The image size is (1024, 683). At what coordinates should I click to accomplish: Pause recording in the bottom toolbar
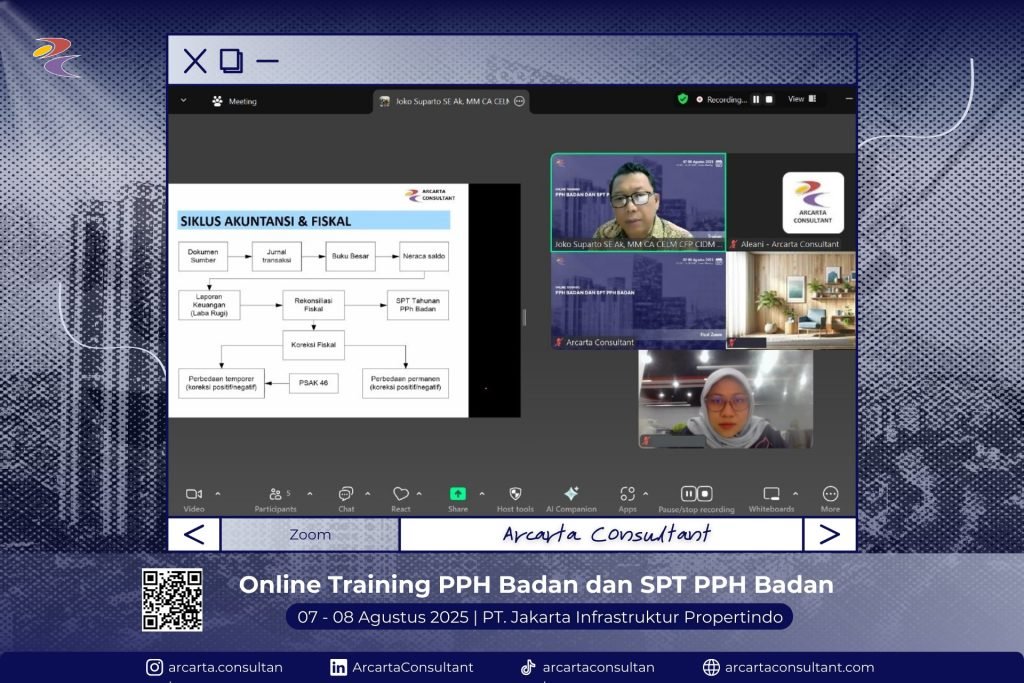689,494
